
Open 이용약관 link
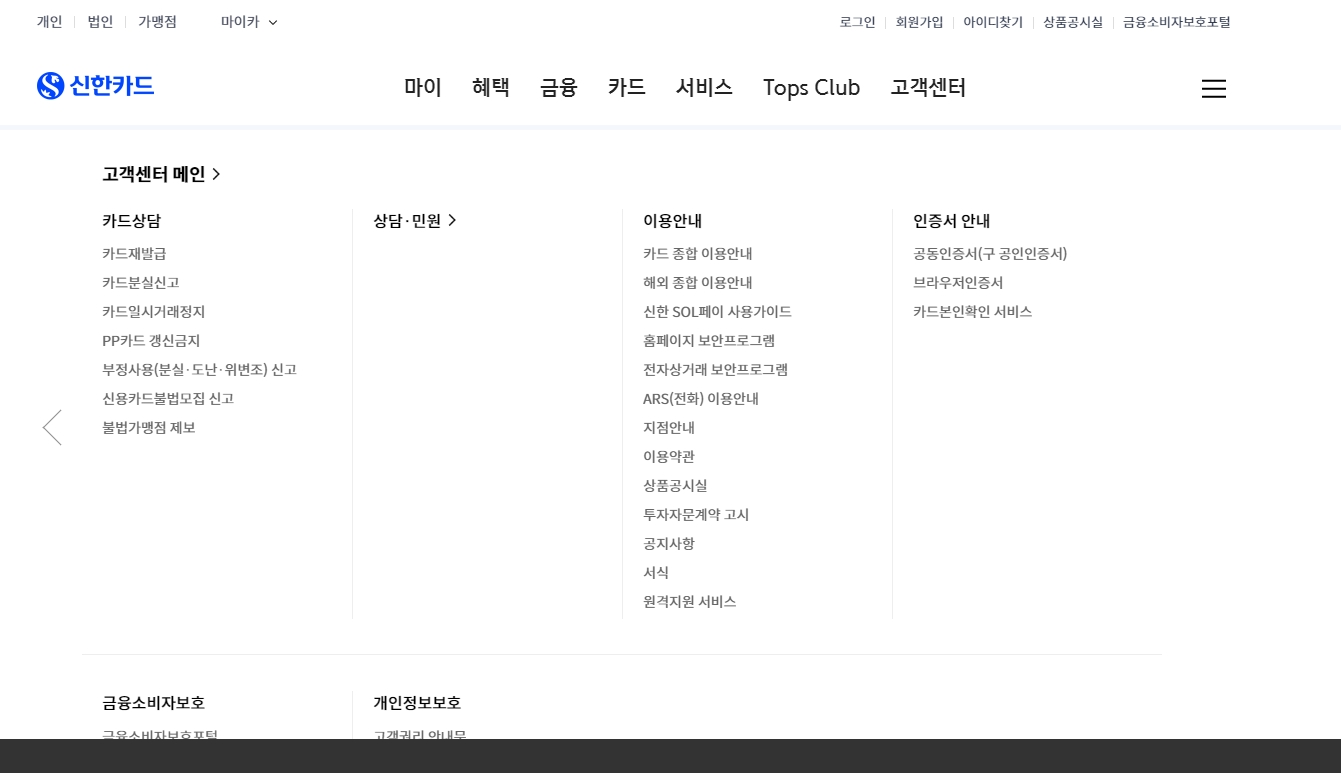669,457
